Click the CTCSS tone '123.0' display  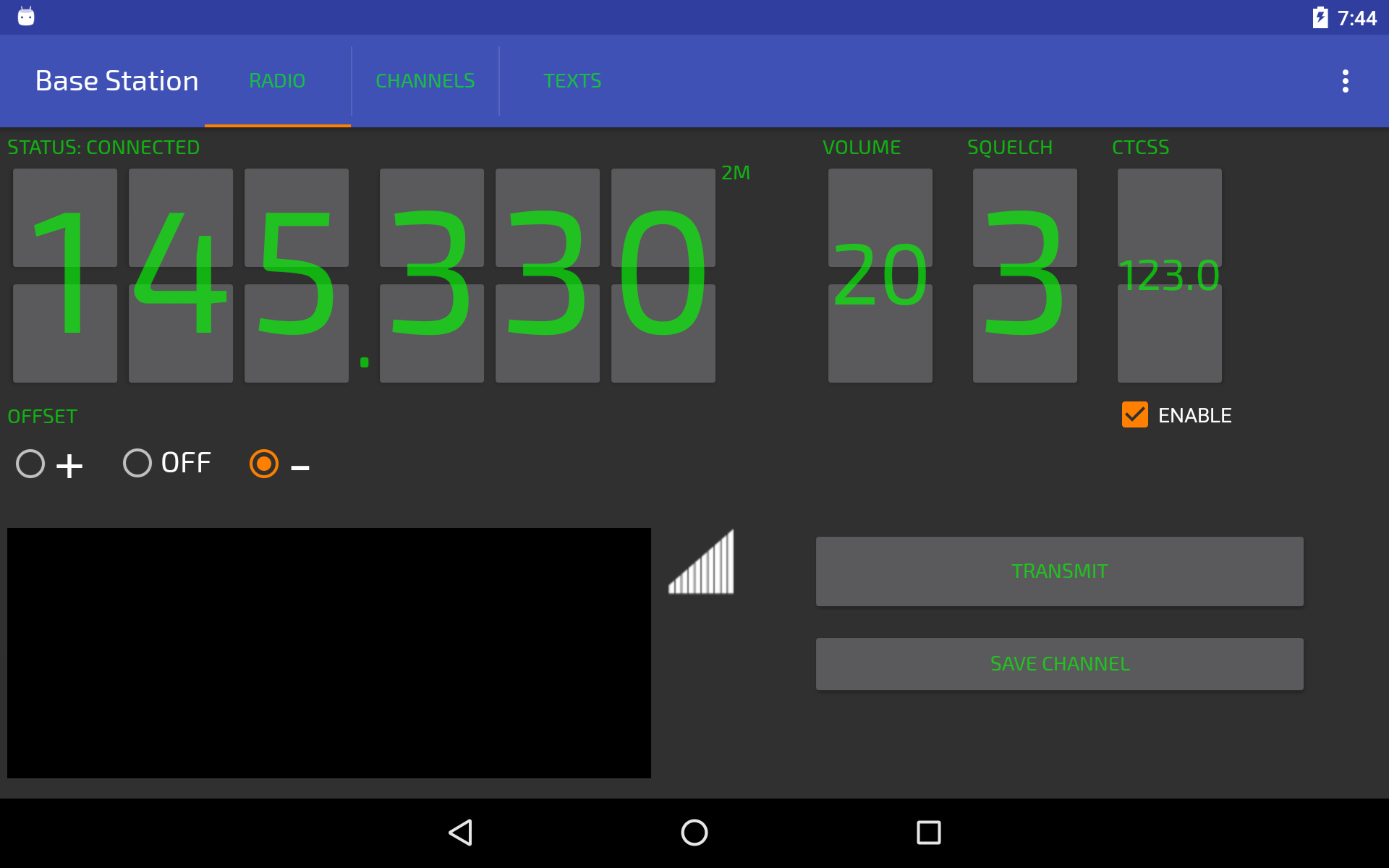(x=1169, y=275)
